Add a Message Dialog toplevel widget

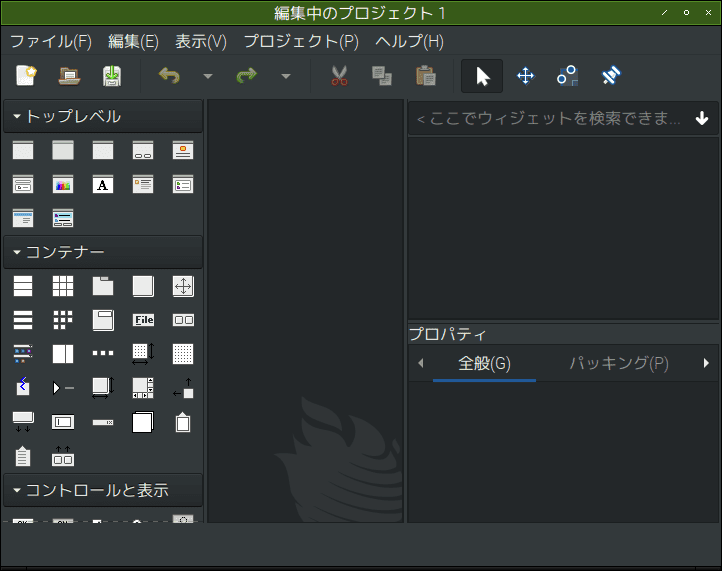(x=143, y=185)
